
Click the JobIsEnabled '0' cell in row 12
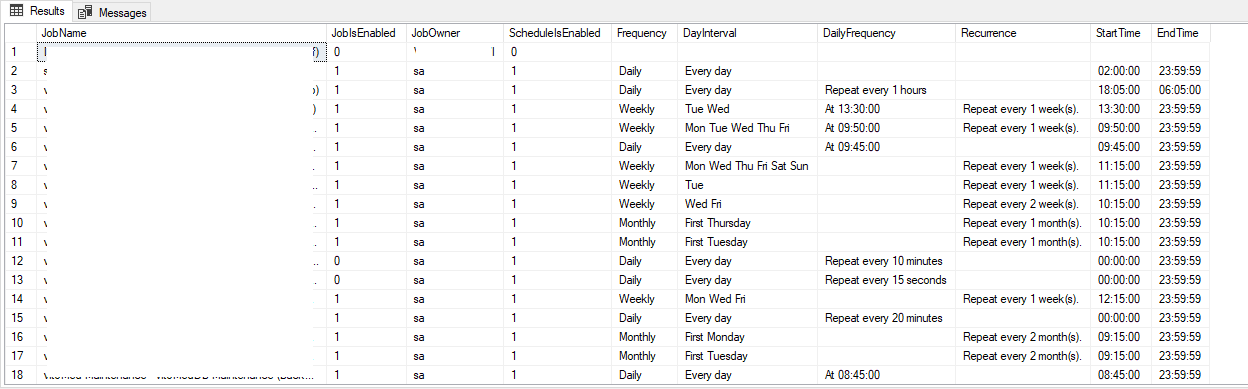pyautogui.click(x=368, y=261)
